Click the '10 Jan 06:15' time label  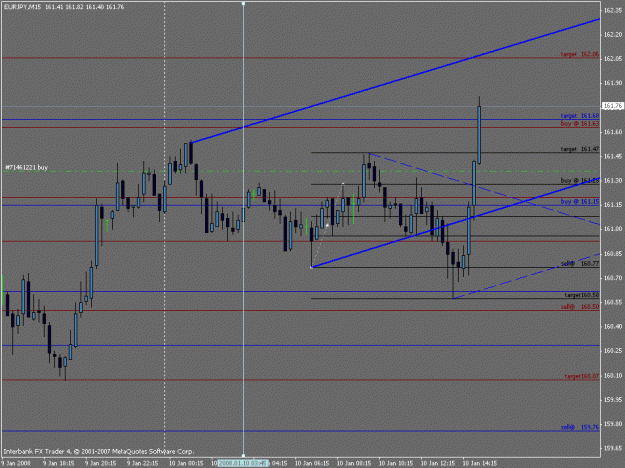tap(312, 463)
